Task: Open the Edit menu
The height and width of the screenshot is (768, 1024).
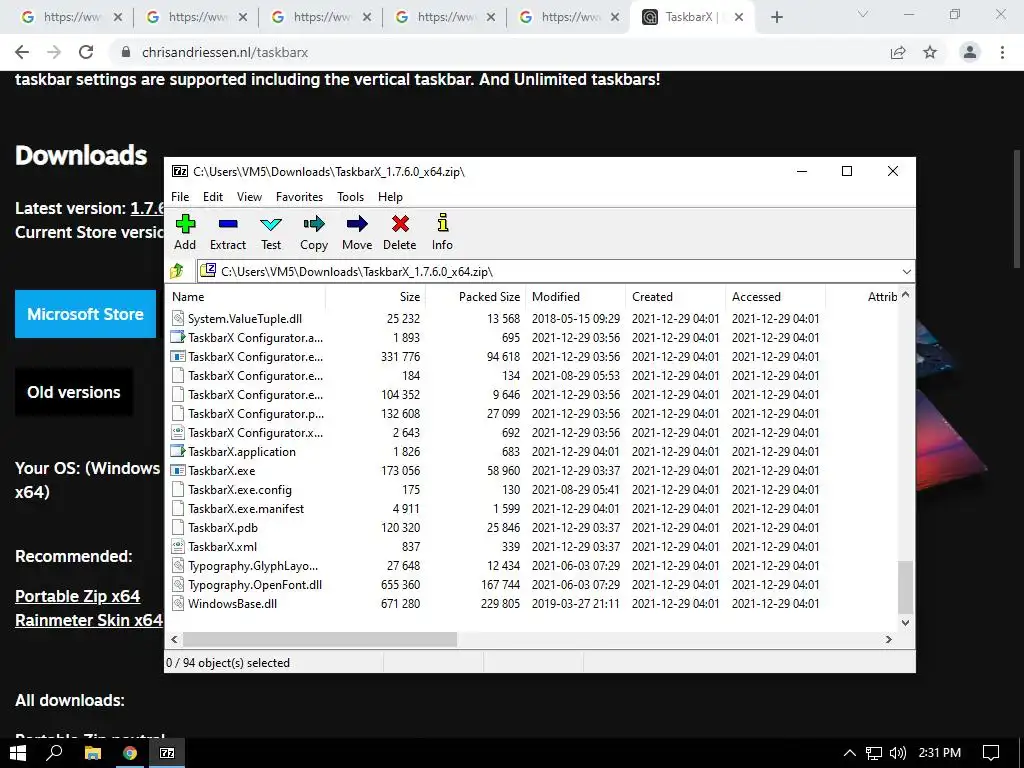Action: [x=213, y=197]
